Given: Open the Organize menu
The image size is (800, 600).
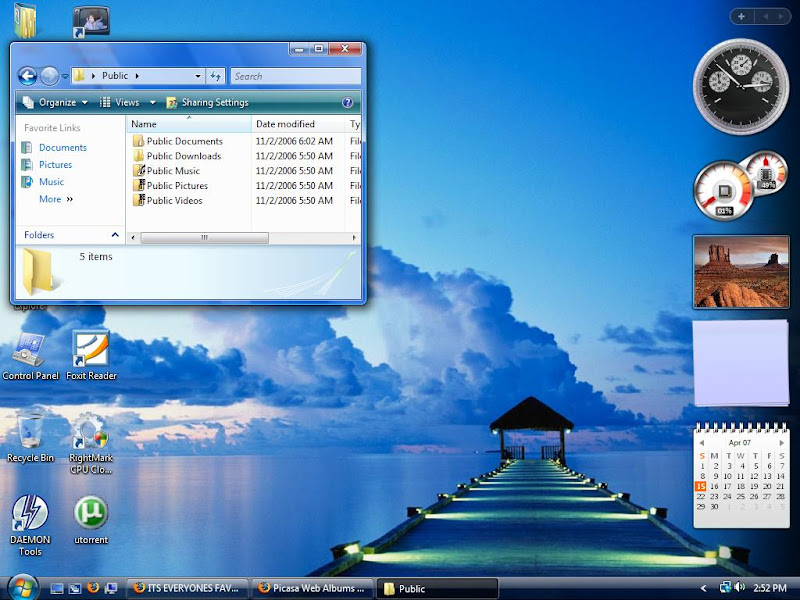Looking at the screenshot, I should point(56,102).
